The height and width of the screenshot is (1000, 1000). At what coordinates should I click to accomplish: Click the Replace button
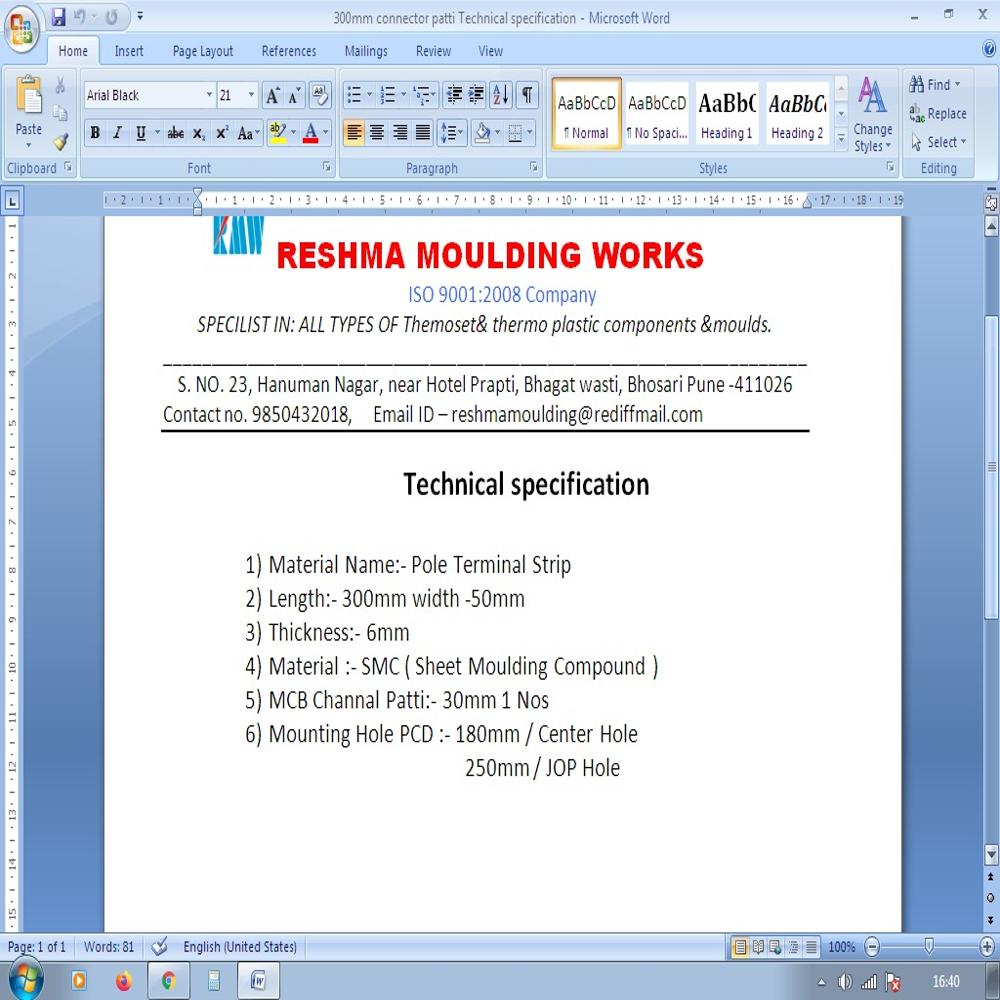pos(938,114)
